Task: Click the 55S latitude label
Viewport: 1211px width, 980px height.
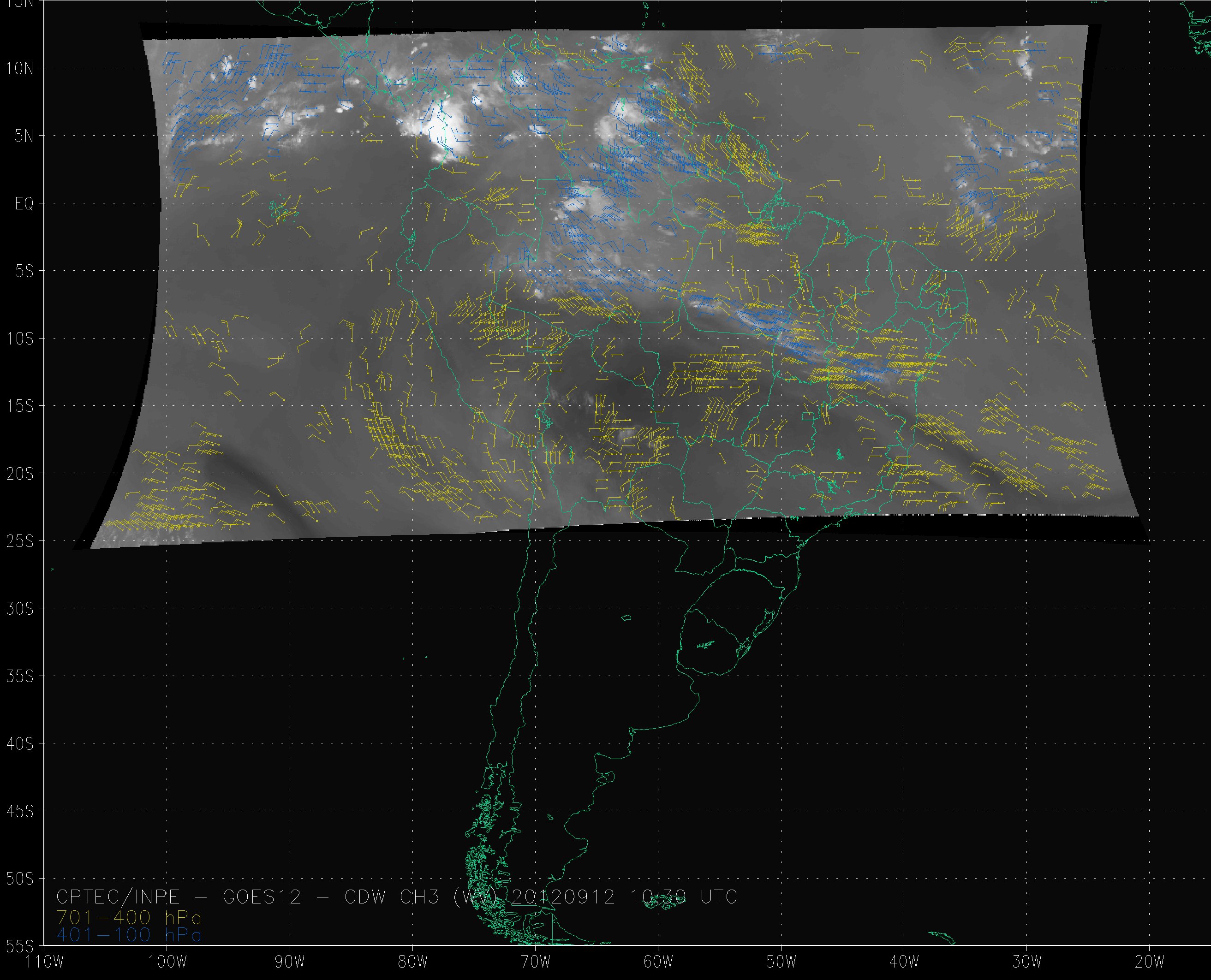Action: pyautogui.click(x=19, y=945)
